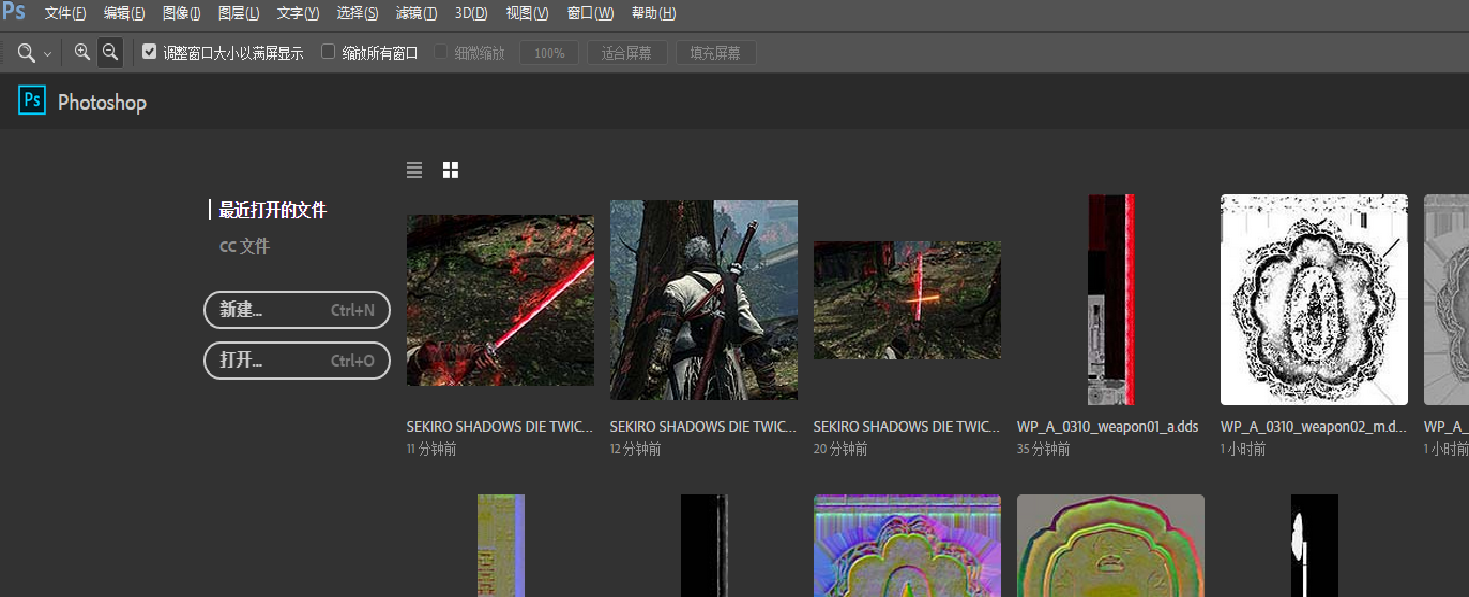1469x597 pixels.
Task: Select the CC 文件 link
Action: (x=245, y=246)
